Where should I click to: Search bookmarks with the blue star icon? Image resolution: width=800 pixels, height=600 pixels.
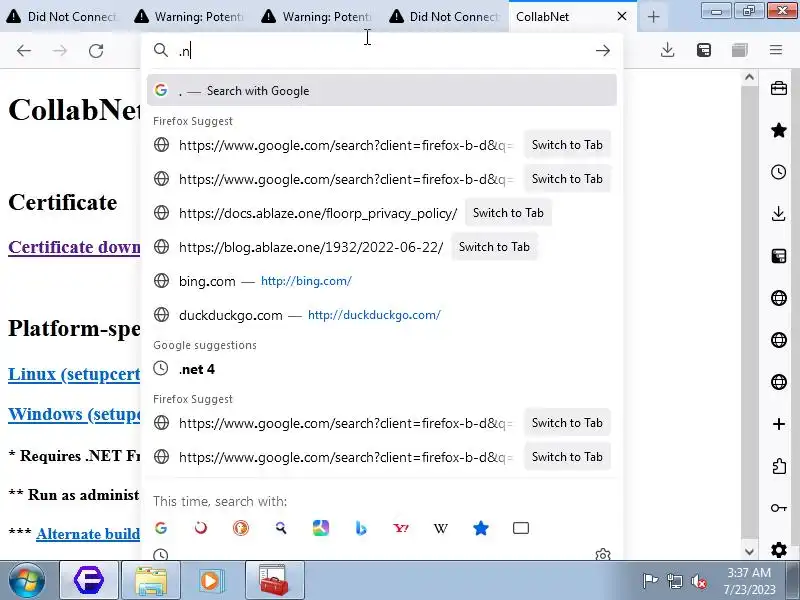(481, 528)
